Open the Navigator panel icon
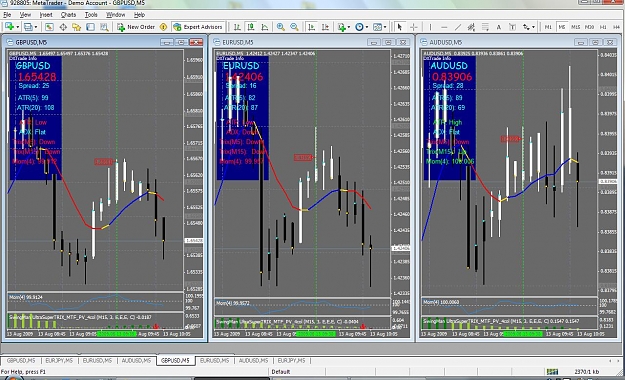This screenshot has height=380, width=625. point(77,27)
